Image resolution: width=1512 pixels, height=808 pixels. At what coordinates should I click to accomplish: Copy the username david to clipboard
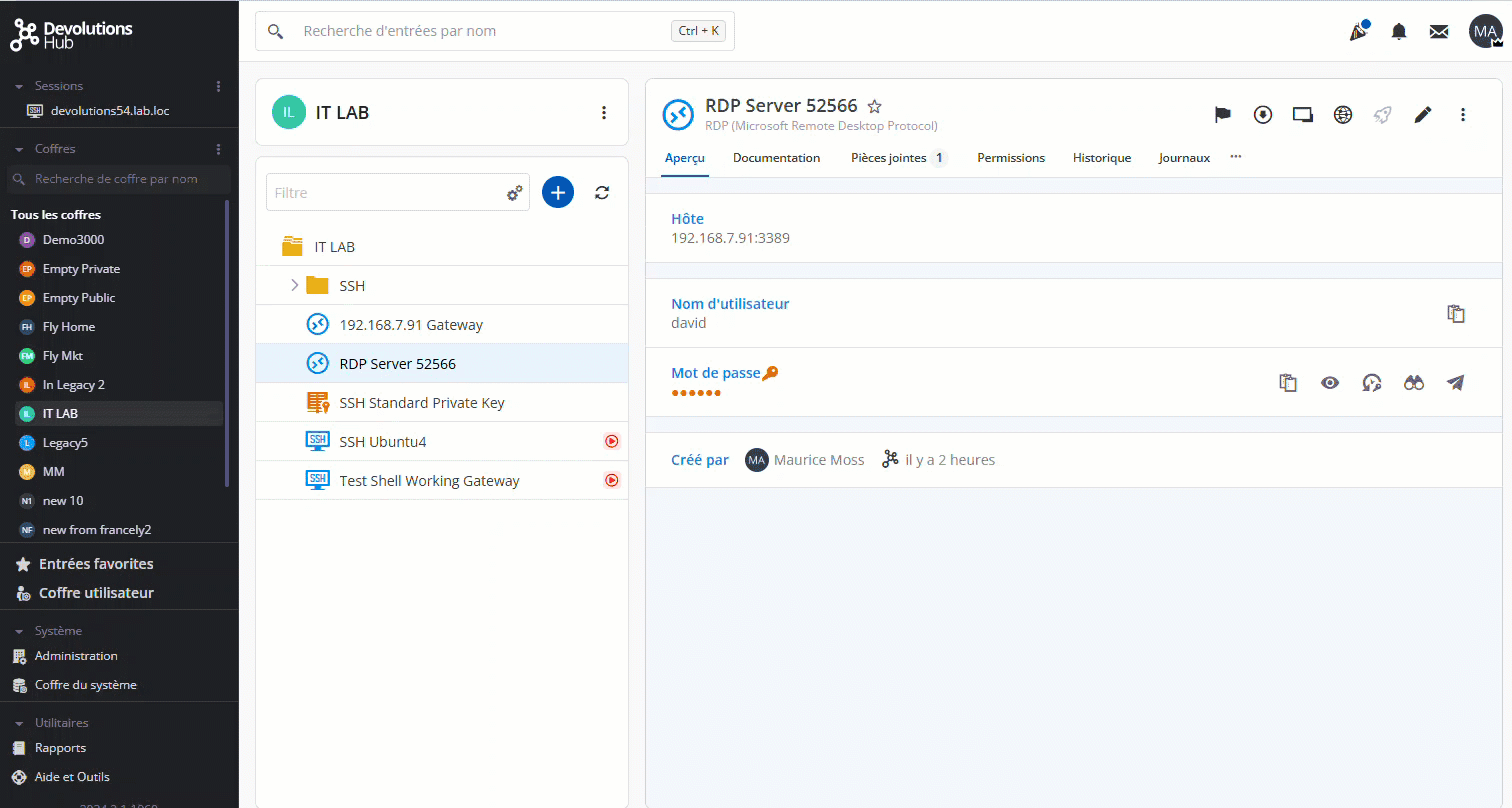tap(1456, 314)
